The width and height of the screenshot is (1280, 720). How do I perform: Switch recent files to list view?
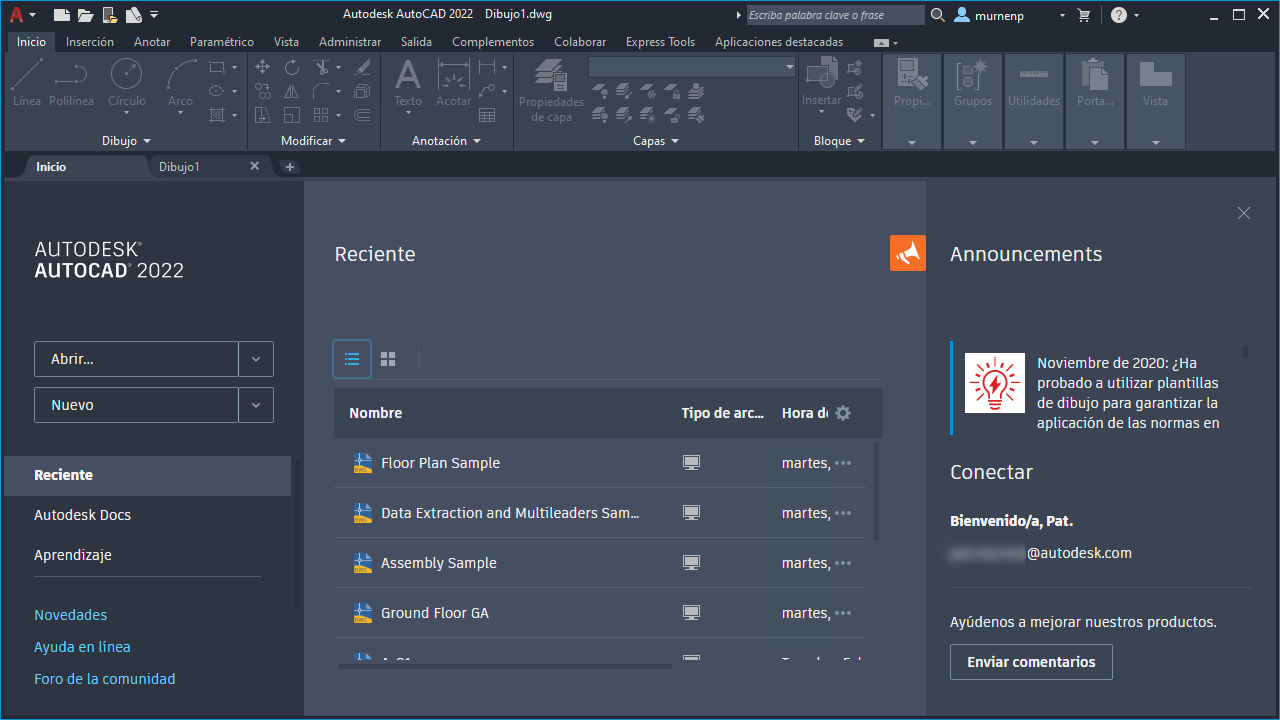pyautogui.click(x=352, y=359)
